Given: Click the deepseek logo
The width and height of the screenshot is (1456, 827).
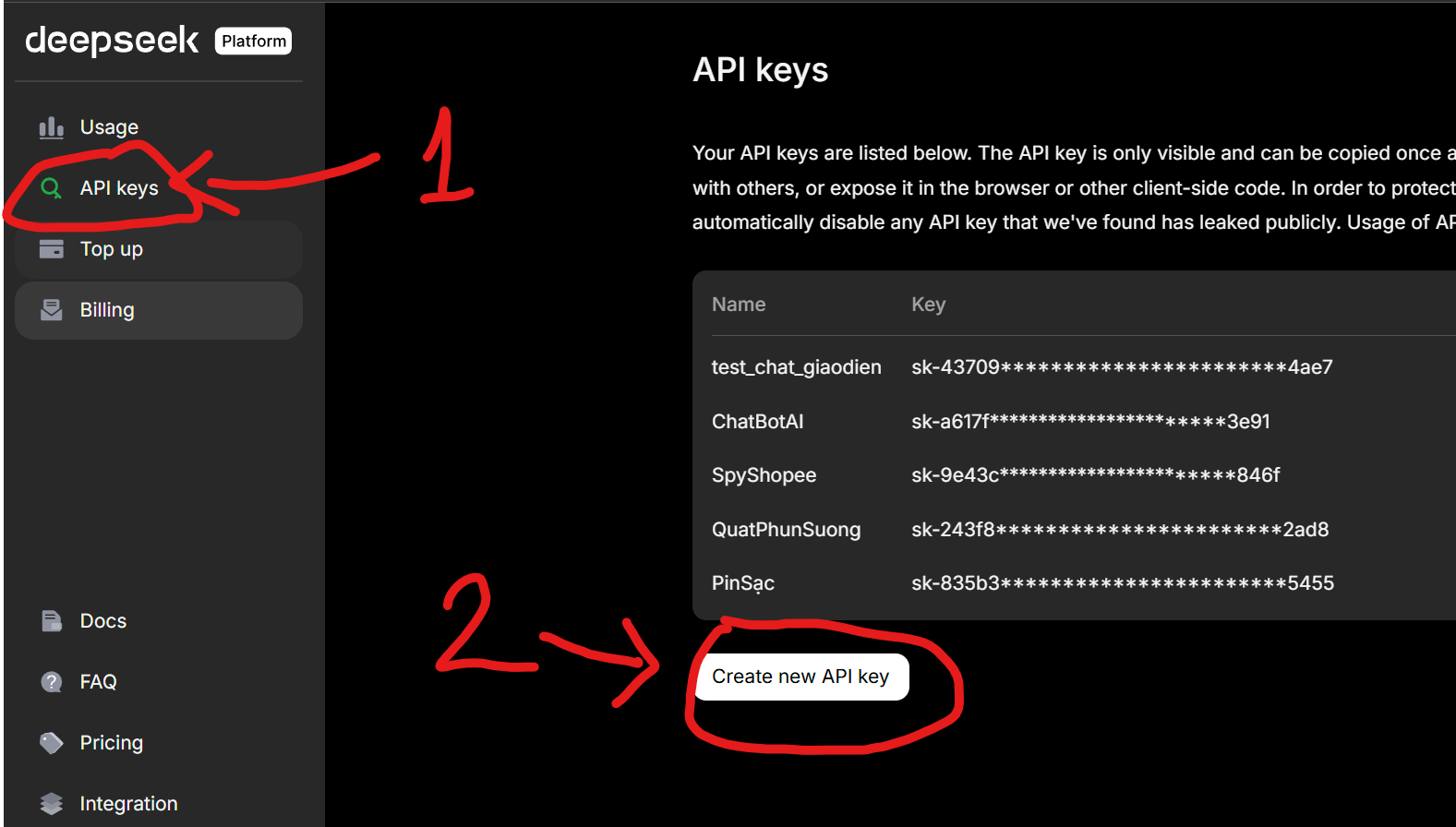Looking at the screenshot, I should click(112, 41).
